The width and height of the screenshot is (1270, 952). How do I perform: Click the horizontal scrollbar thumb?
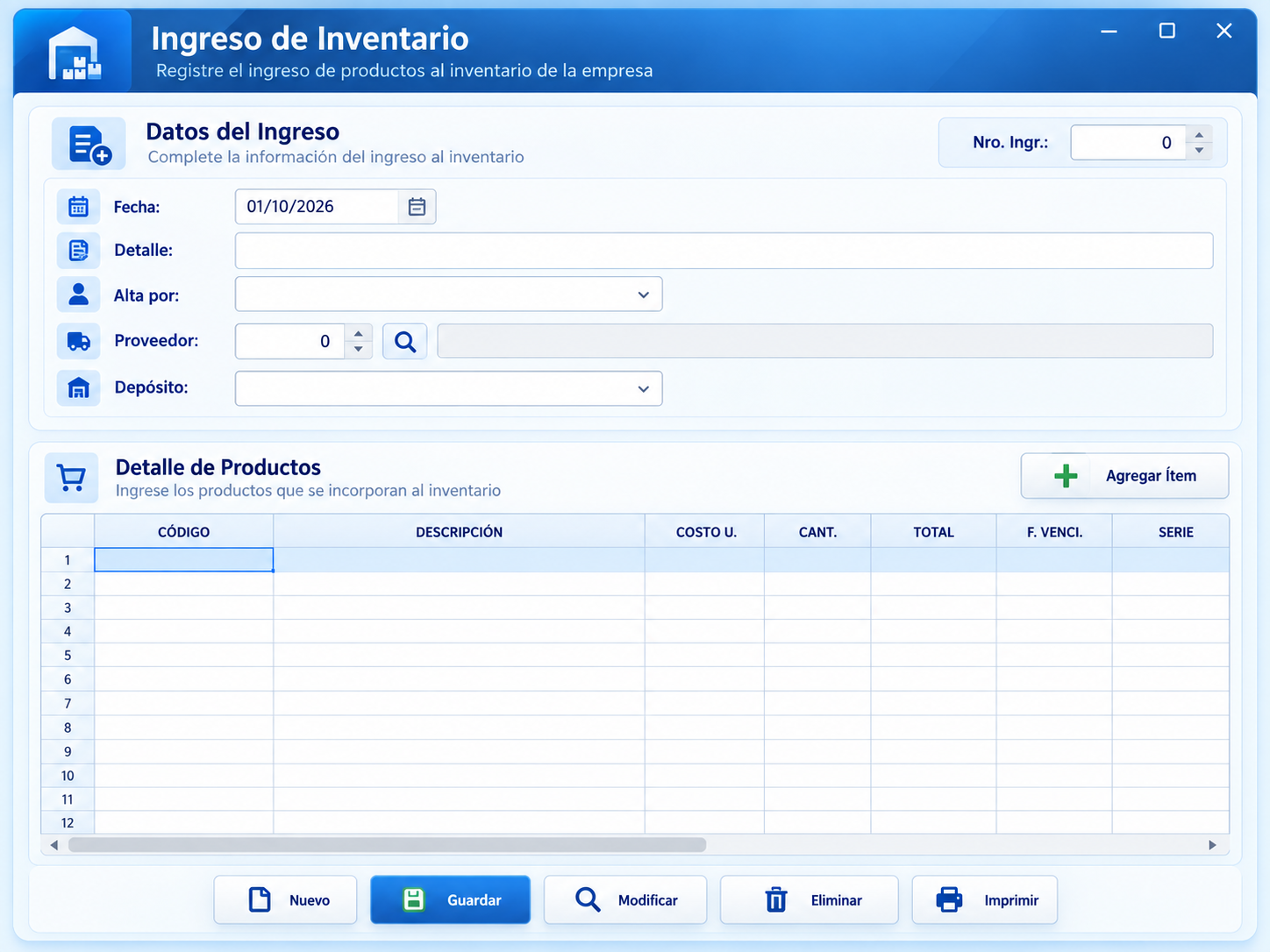point(388,845)
